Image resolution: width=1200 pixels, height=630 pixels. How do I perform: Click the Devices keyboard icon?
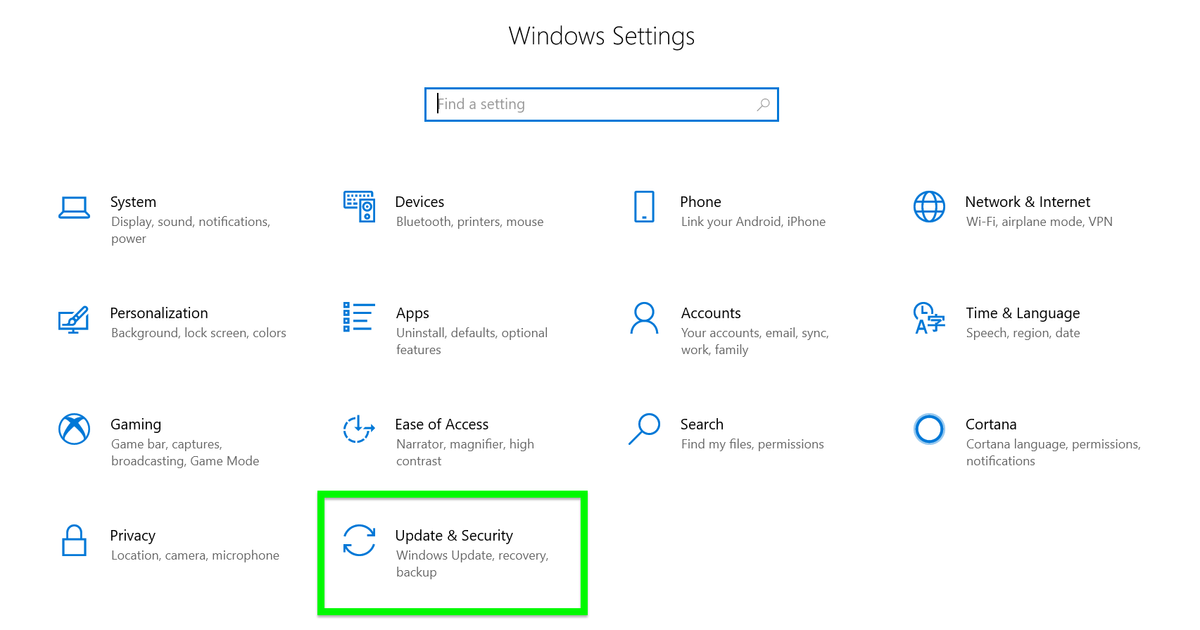click(359, 208)
